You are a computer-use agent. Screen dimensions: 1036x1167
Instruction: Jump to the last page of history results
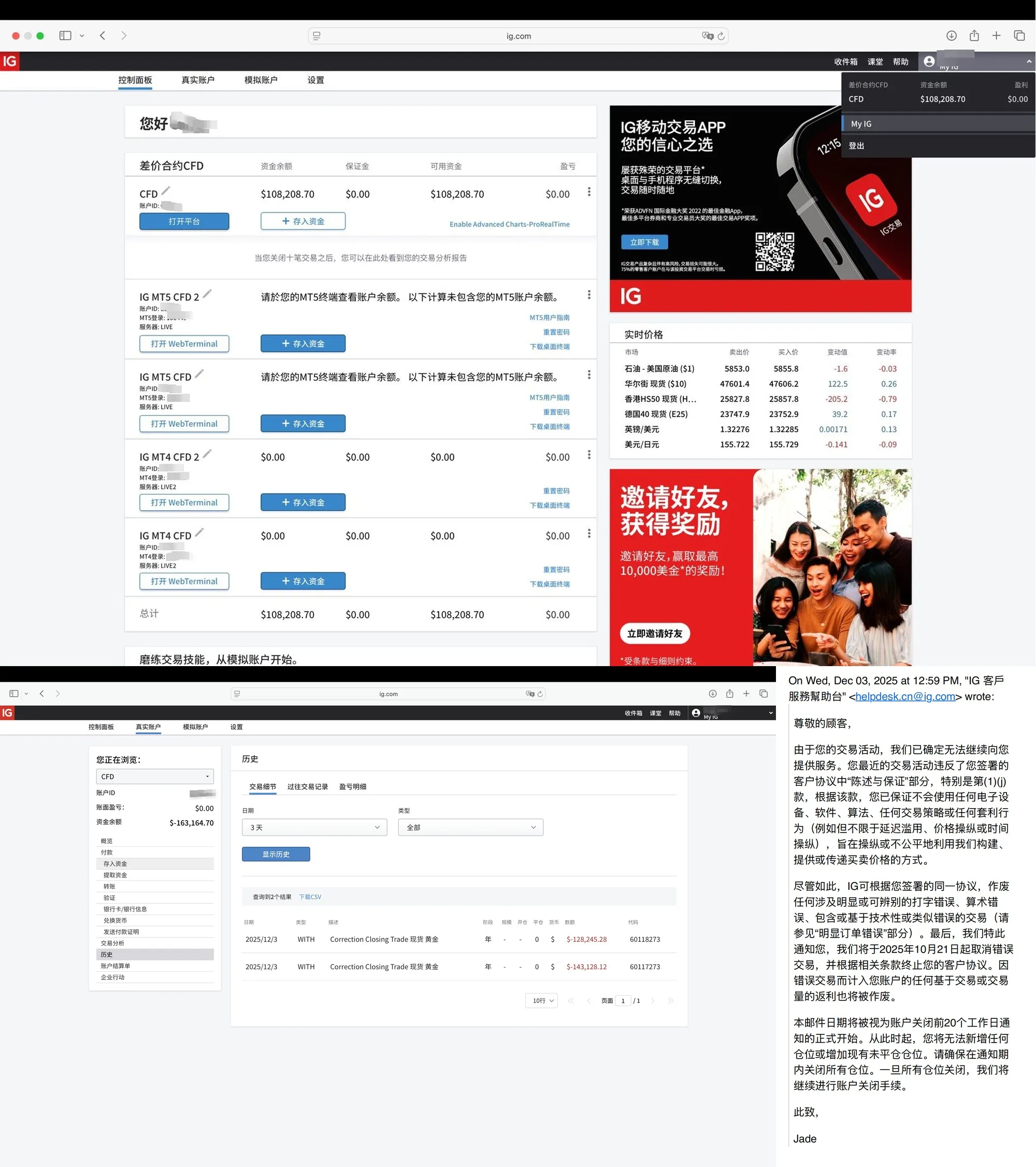(670, 1000)
